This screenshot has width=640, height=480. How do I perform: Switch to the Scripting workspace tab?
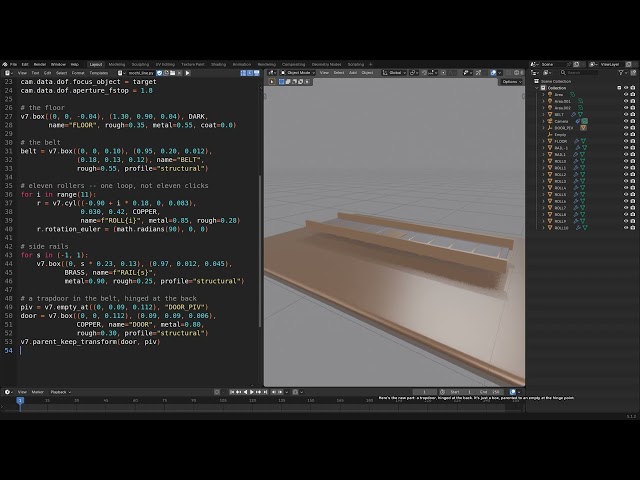point(356,64)
